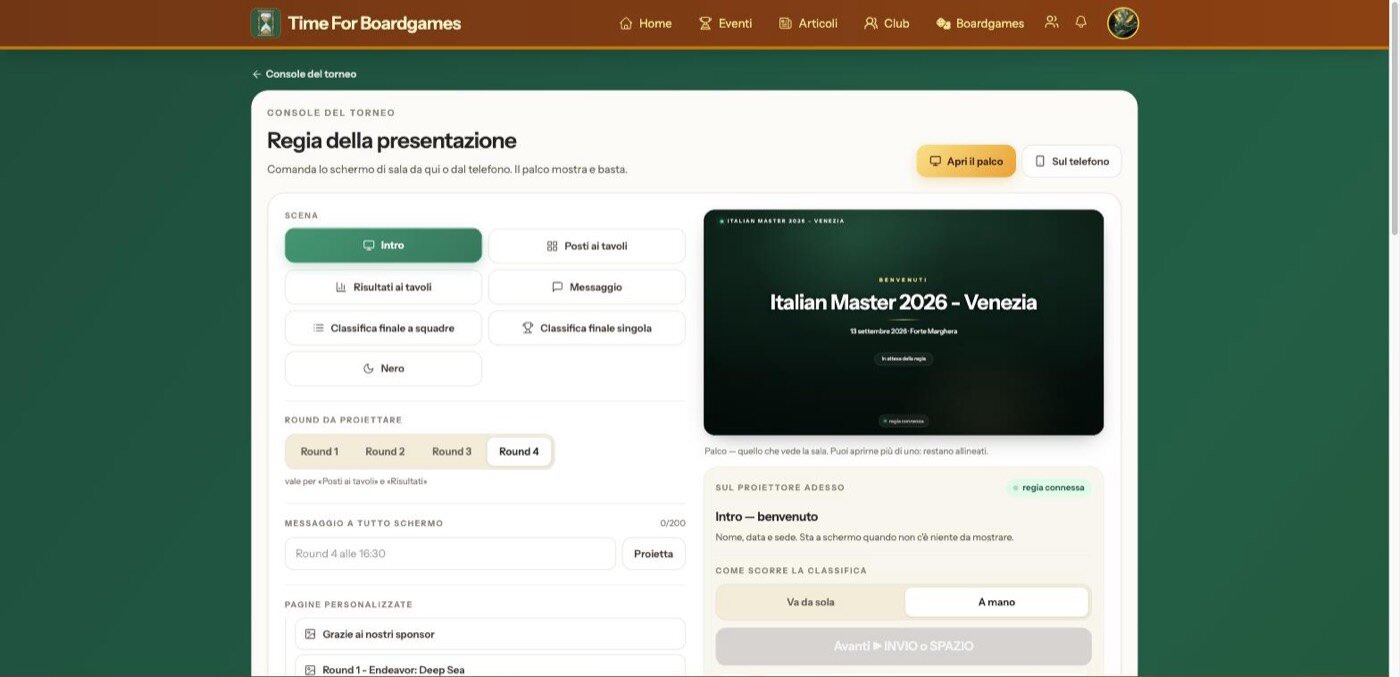Select the Risultati ai tavoli scene
Screen dimensions: 1400x677
pyautogui.click(x=383, y=287)
